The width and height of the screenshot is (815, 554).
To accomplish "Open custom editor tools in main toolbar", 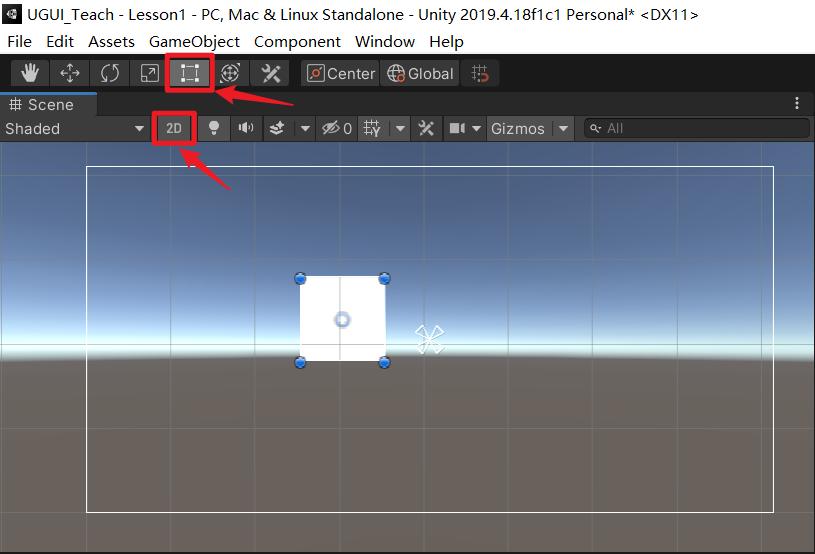I will 270,73.
